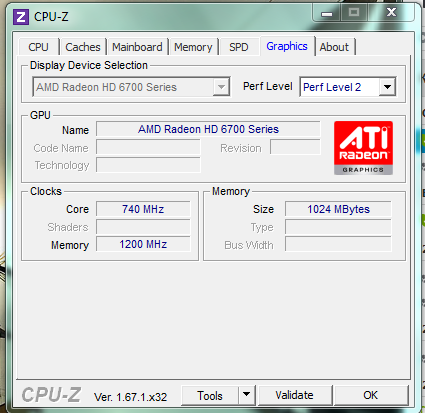Open the SPD tab
425x413 pixels.
239,47
